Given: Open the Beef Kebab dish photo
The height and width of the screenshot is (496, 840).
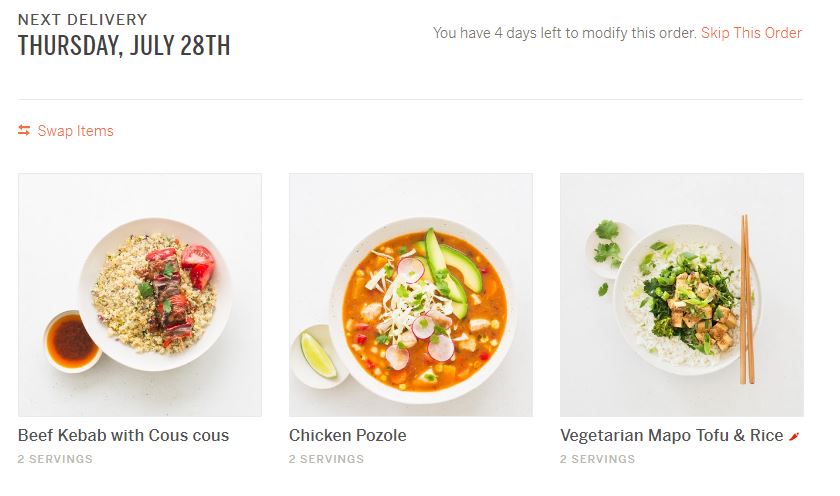Looking at the screenshot, I should [x=140, y=295].
